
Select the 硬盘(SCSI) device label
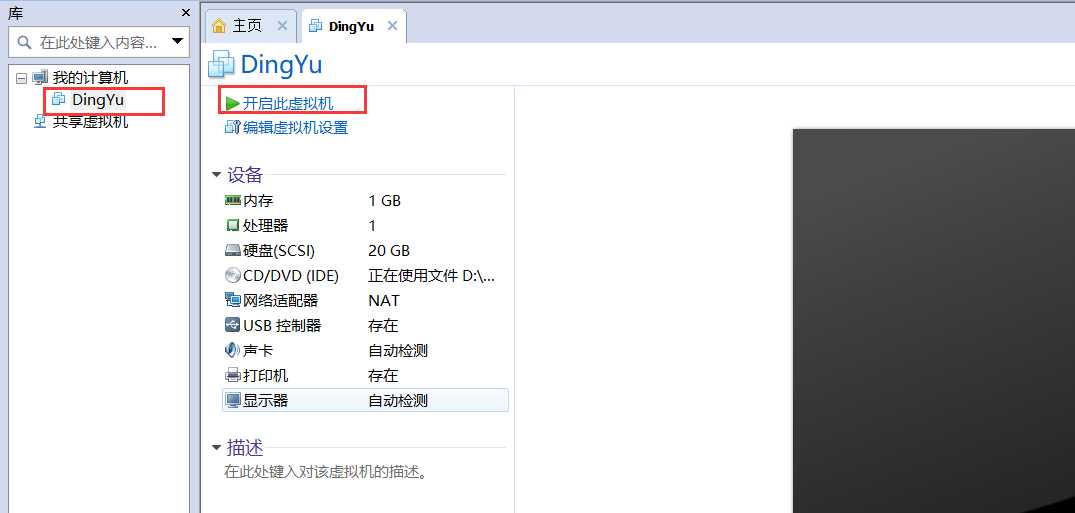click(x=279, y=250)
